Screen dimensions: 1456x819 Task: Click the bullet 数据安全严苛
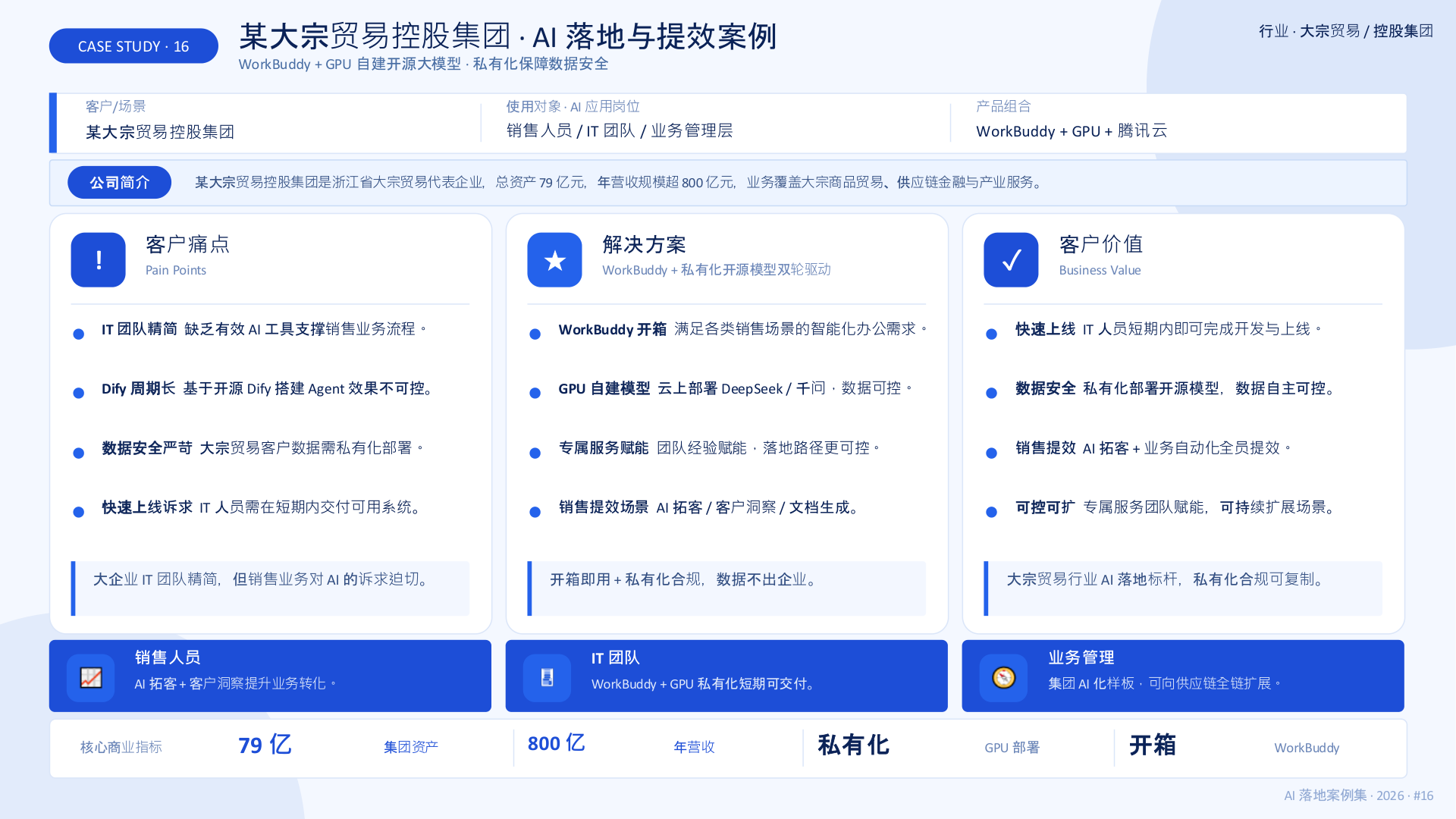click(262, 448)
